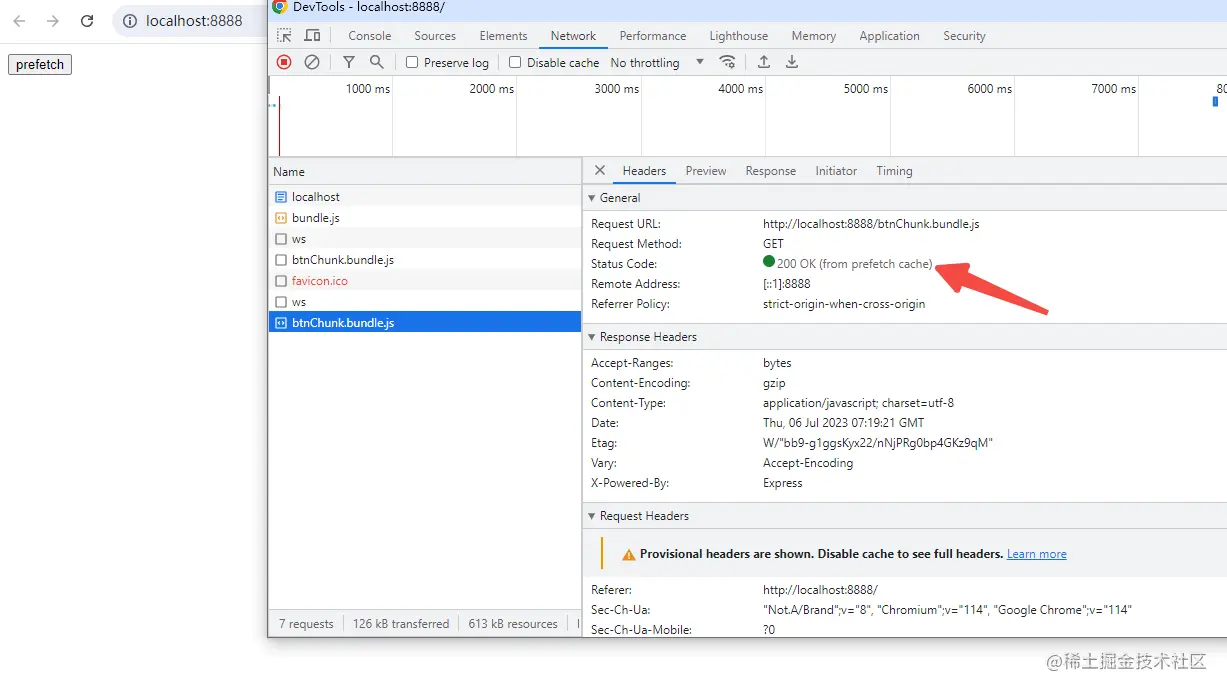Click the Remote Address value

[x=787, y=284]
